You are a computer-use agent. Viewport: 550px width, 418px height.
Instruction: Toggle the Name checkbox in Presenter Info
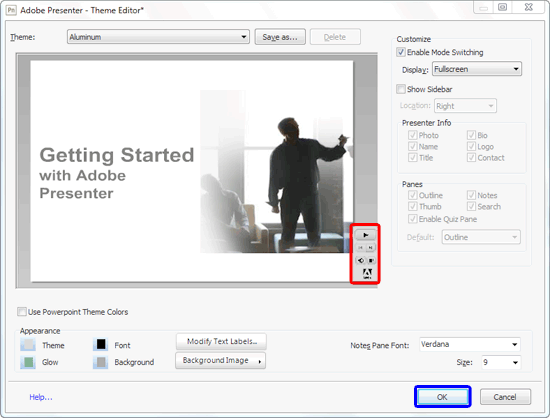click(x=412, y=146)
